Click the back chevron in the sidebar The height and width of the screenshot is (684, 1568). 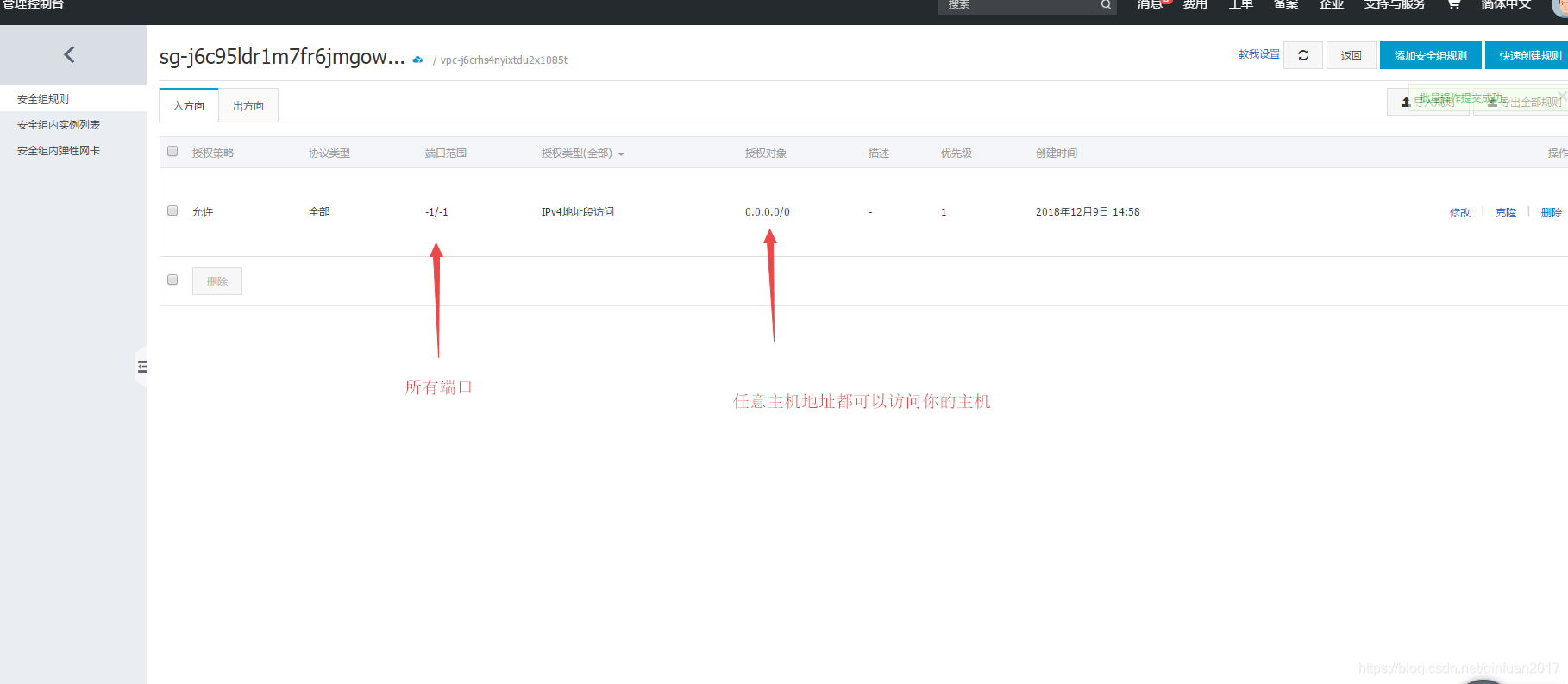point(69,54)
